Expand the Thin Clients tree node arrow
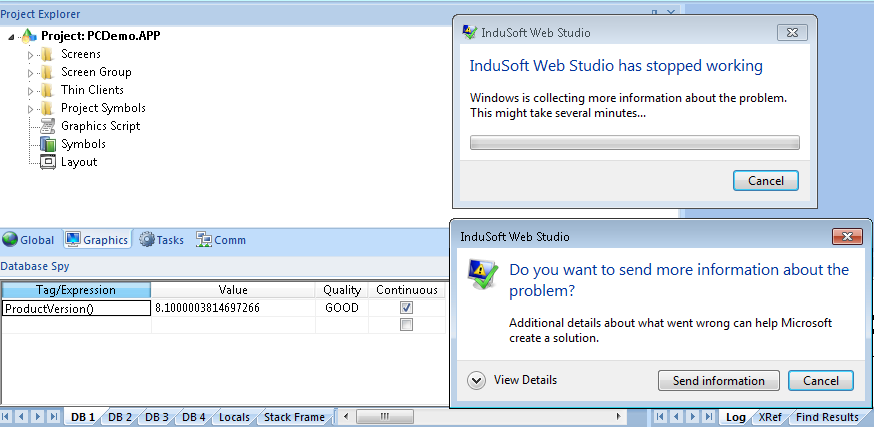The height and width of the screenshot is (427, 874). point(30,90)
